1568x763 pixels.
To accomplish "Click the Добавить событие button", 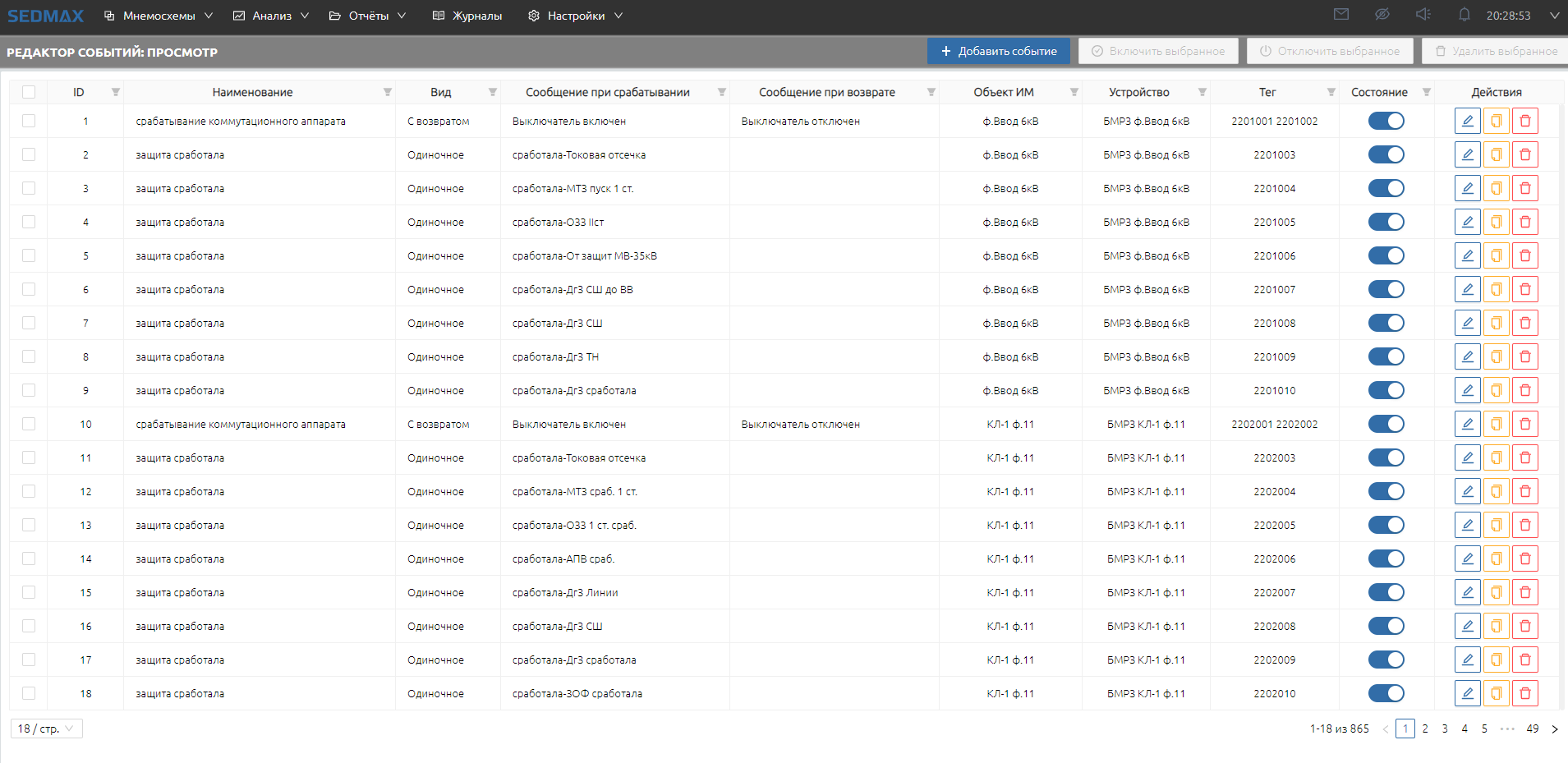I will pyautogui.click(x=998, y=51).
